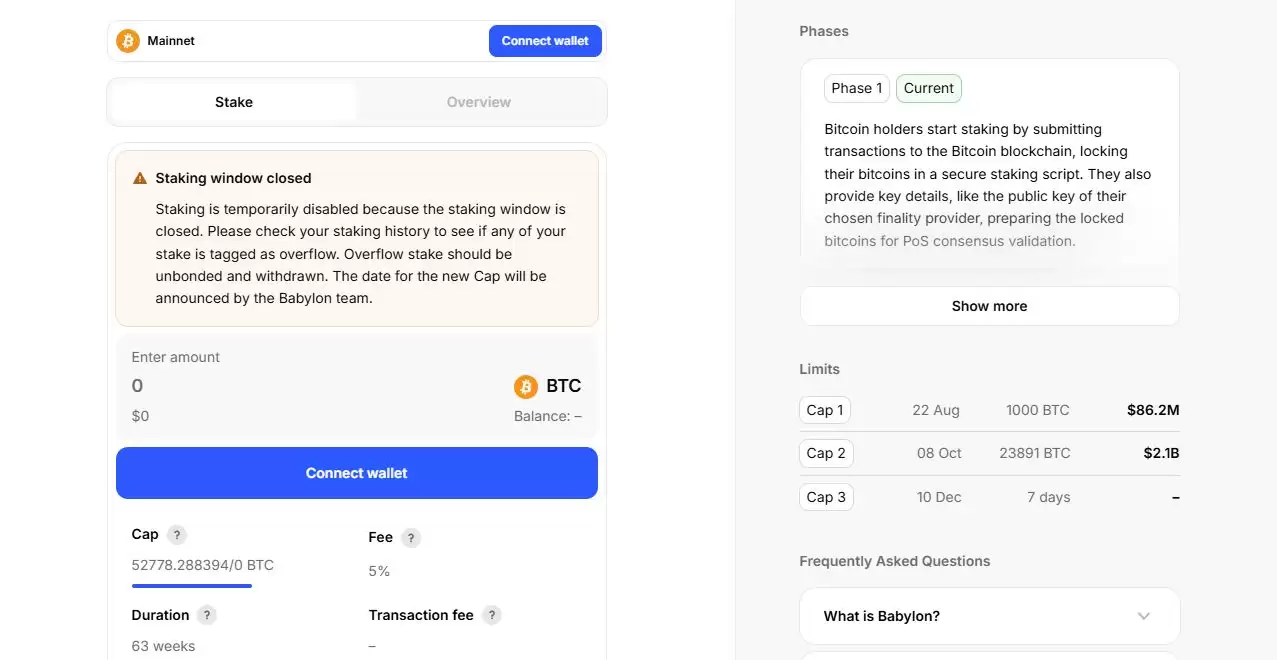Select the Stake tab
This screenshot has height=660, width=1277.
pos(233,101)
